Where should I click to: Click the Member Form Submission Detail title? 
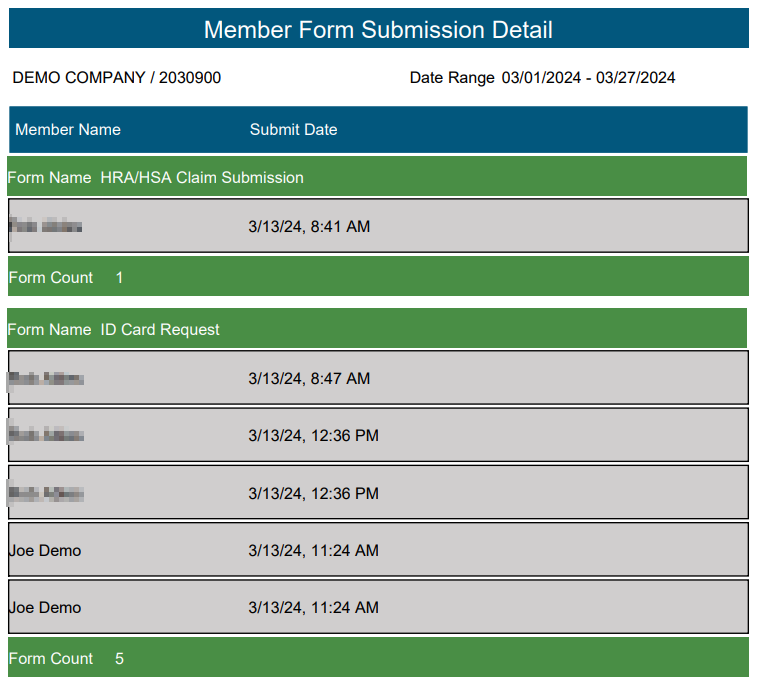[x=378, y=29]
